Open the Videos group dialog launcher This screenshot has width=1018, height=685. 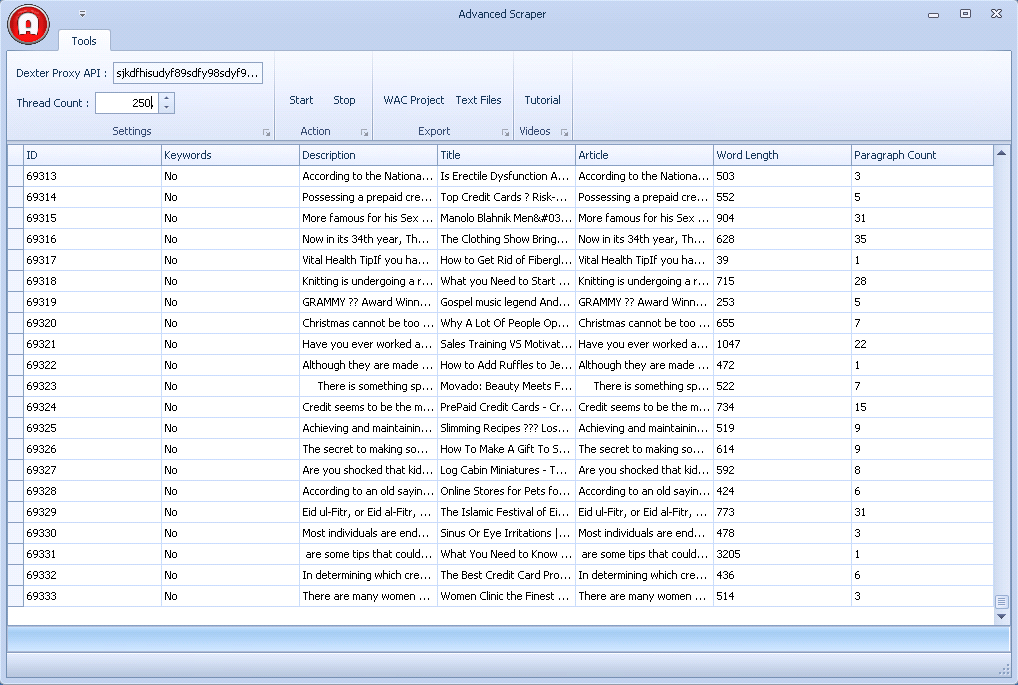[x=564, y=132]
